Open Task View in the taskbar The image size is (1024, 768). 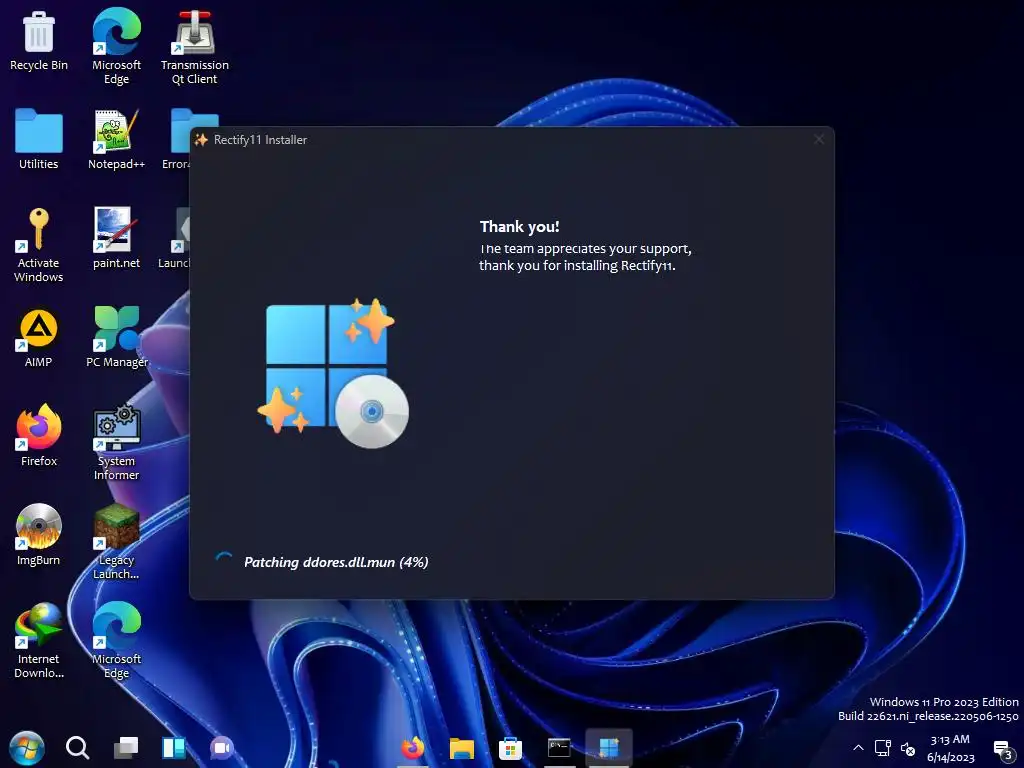[x=125, y=748]
